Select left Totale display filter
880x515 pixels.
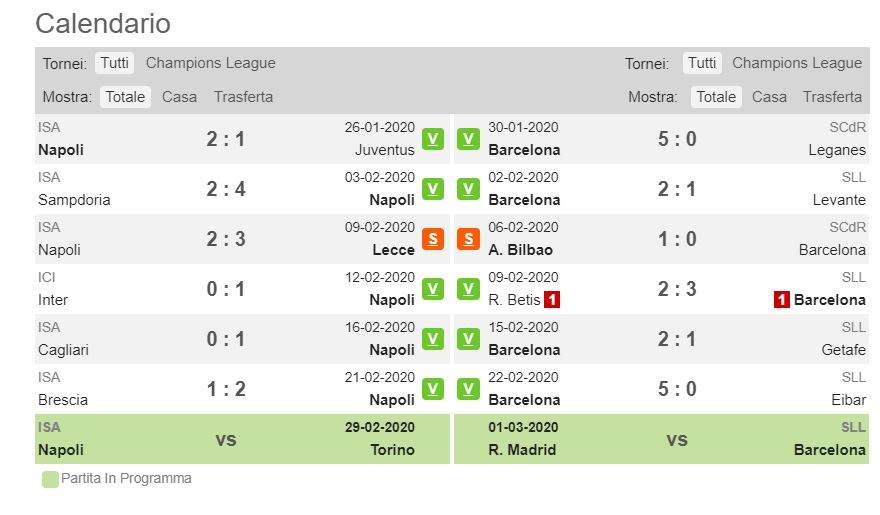[x=125, y=97]
